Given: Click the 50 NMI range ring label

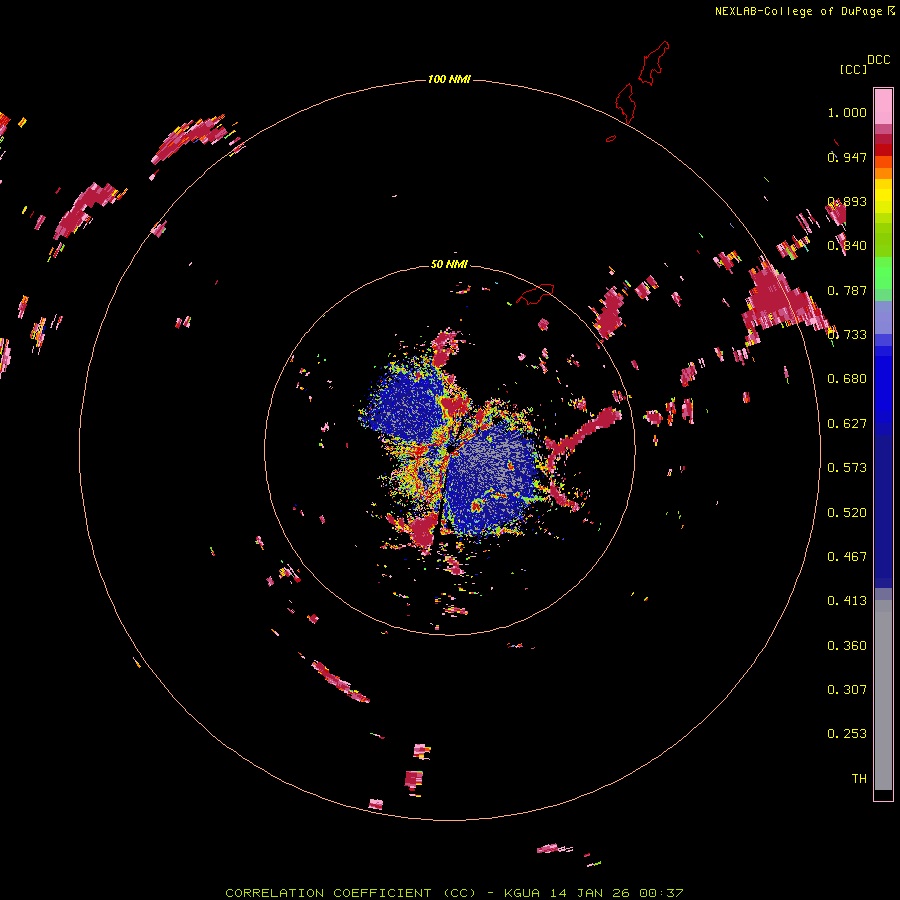Looking at the screenshot, I should click(x=449, y=264).
